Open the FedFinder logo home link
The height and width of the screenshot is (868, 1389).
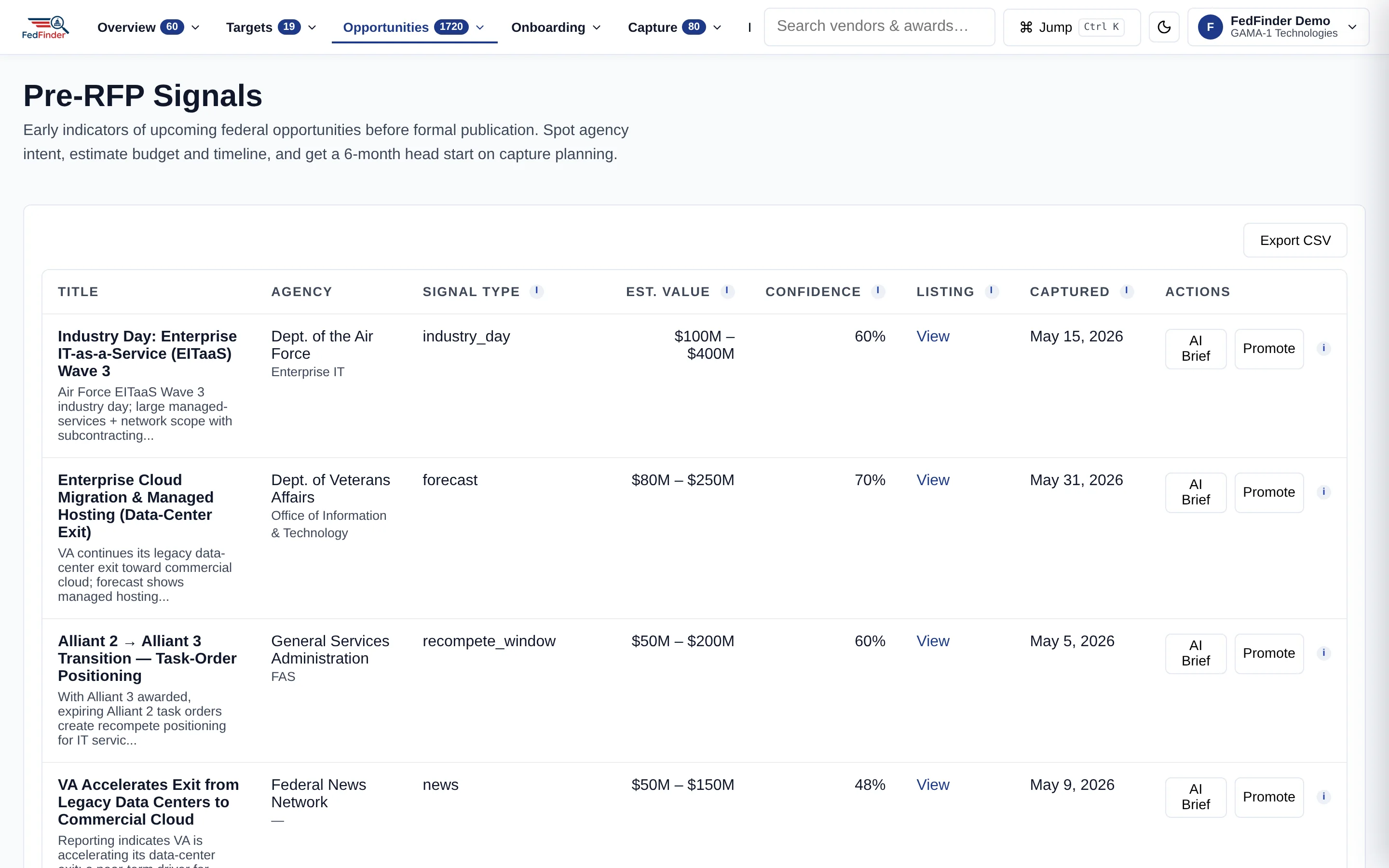coord(45,27)
